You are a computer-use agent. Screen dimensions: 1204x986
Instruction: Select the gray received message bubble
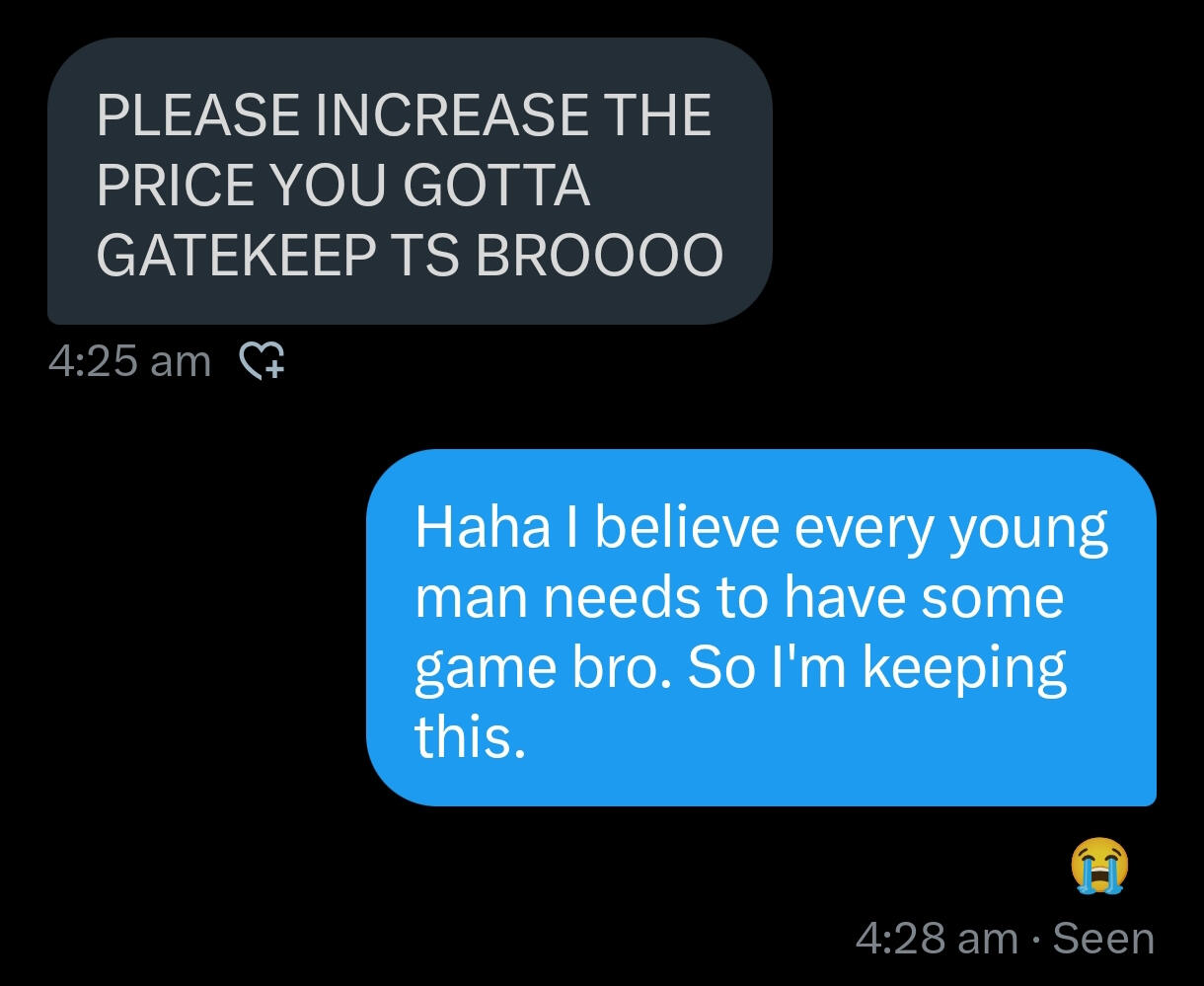410,181
